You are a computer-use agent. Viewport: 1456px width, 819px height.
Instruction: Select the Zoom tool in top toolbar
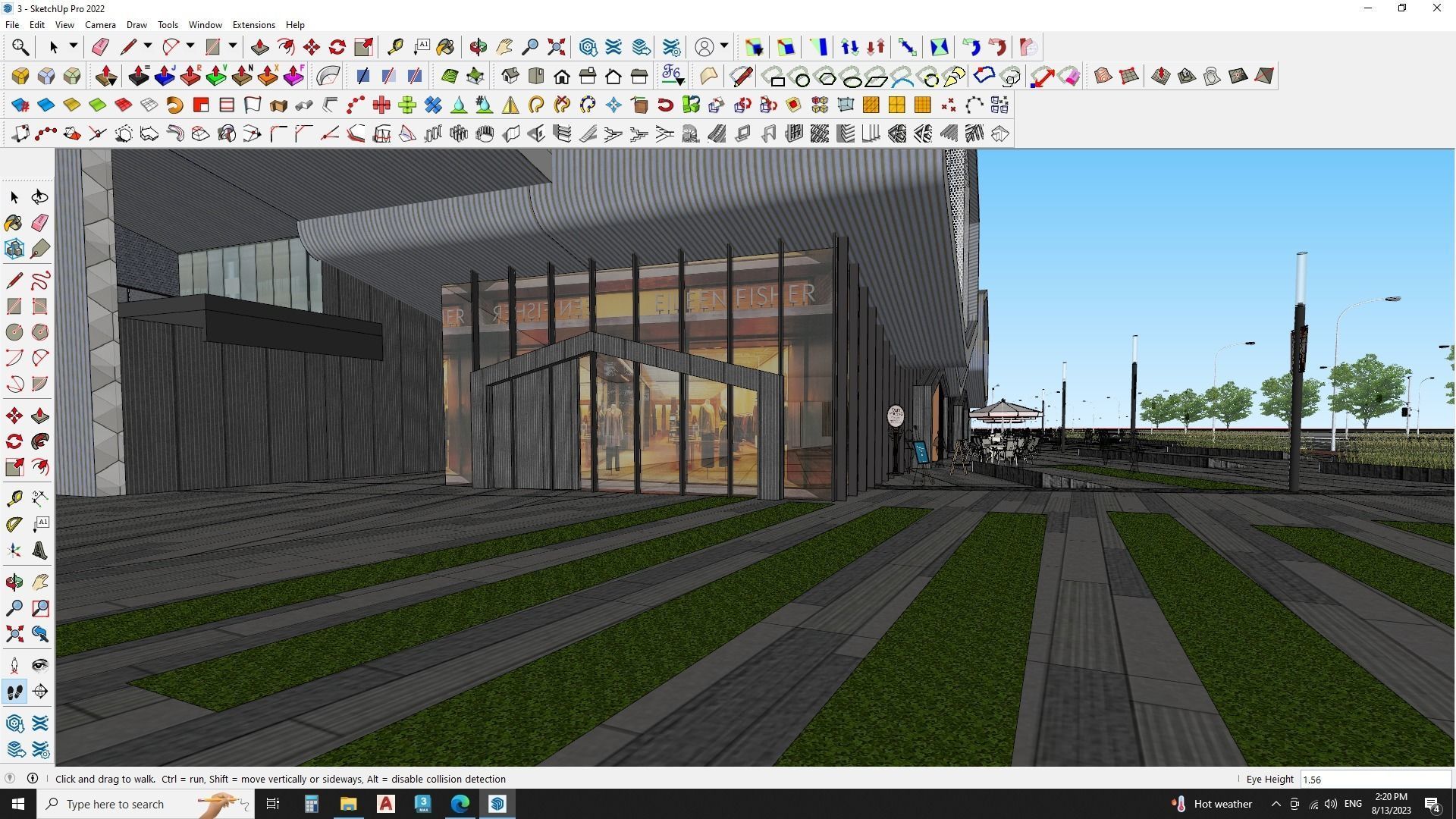(530, 47)
